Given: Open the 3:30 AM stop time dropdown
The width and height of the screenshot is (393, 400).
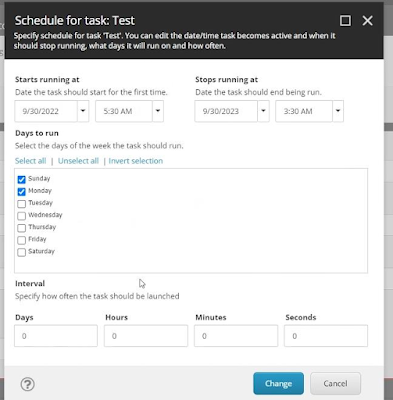Looking at the screenshot, I should pos(338,111).
